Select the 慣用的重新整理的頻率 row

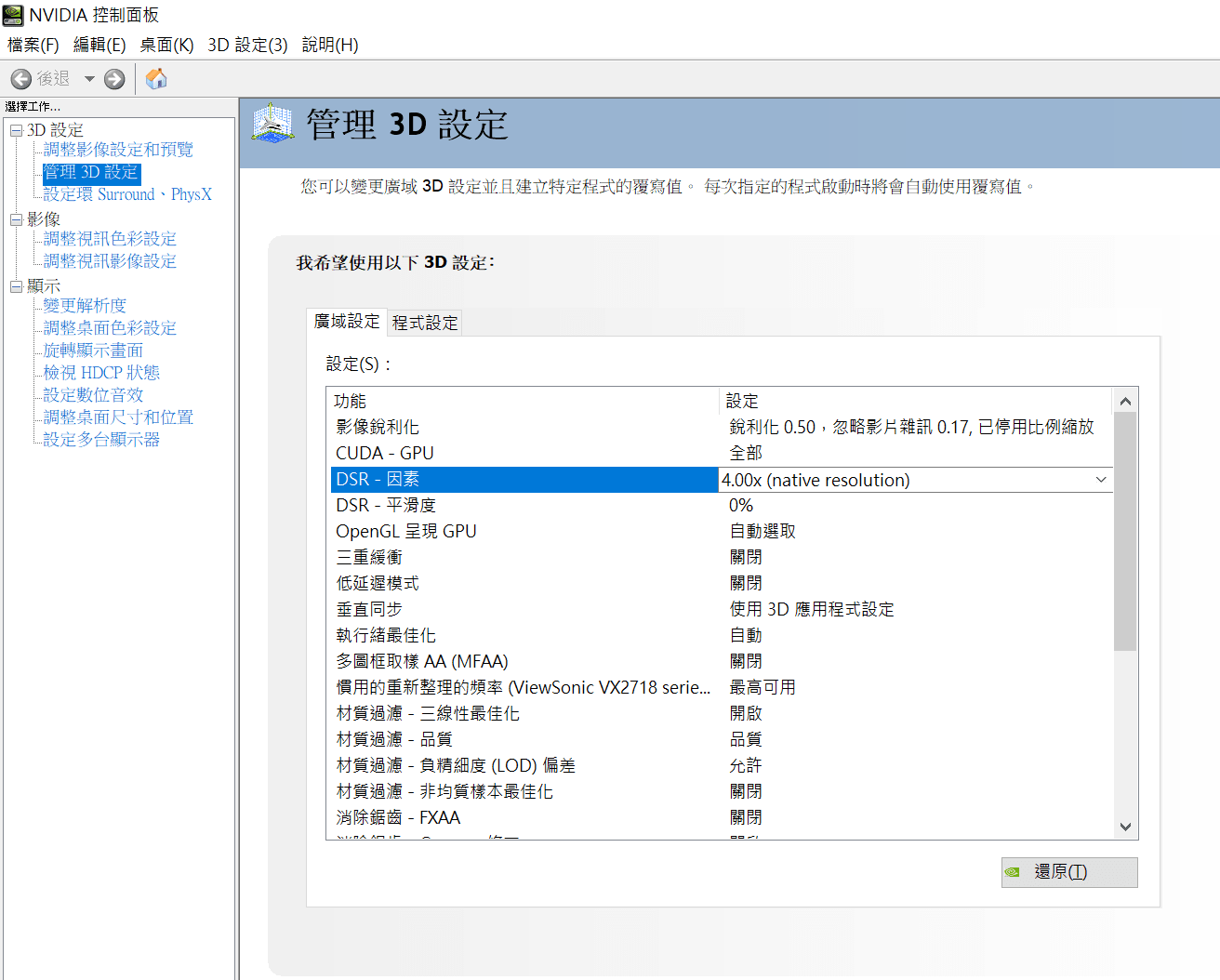721,687
